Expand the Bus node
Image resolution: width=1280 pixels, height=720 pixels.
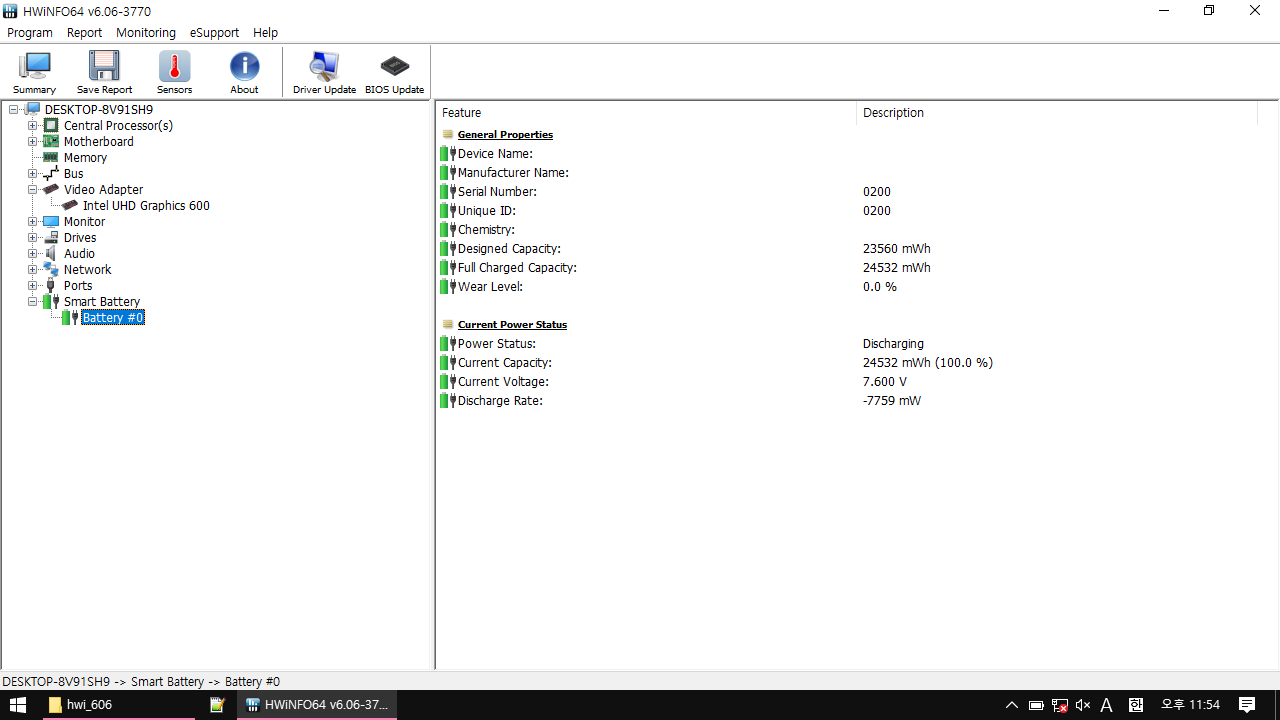pyautogui.click(x=33, y=174)
